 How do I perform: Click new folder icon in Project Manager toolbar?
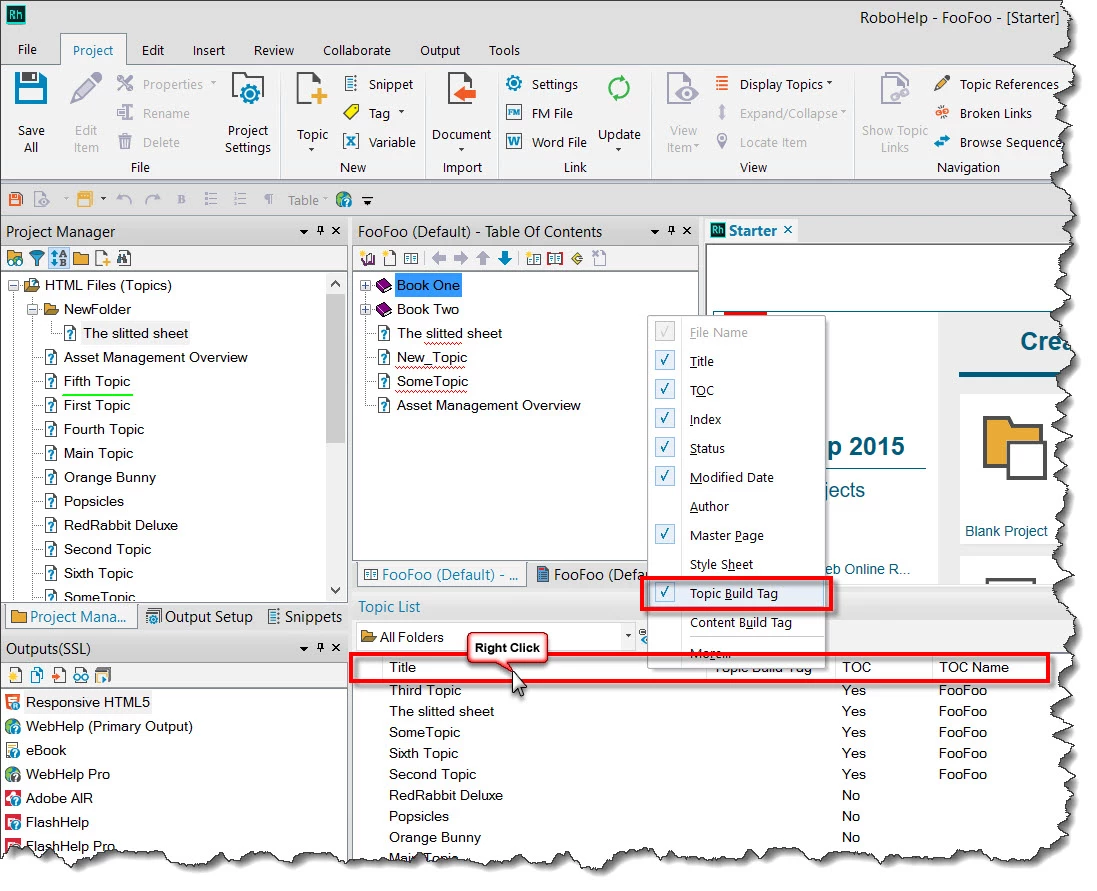(81, 259)
